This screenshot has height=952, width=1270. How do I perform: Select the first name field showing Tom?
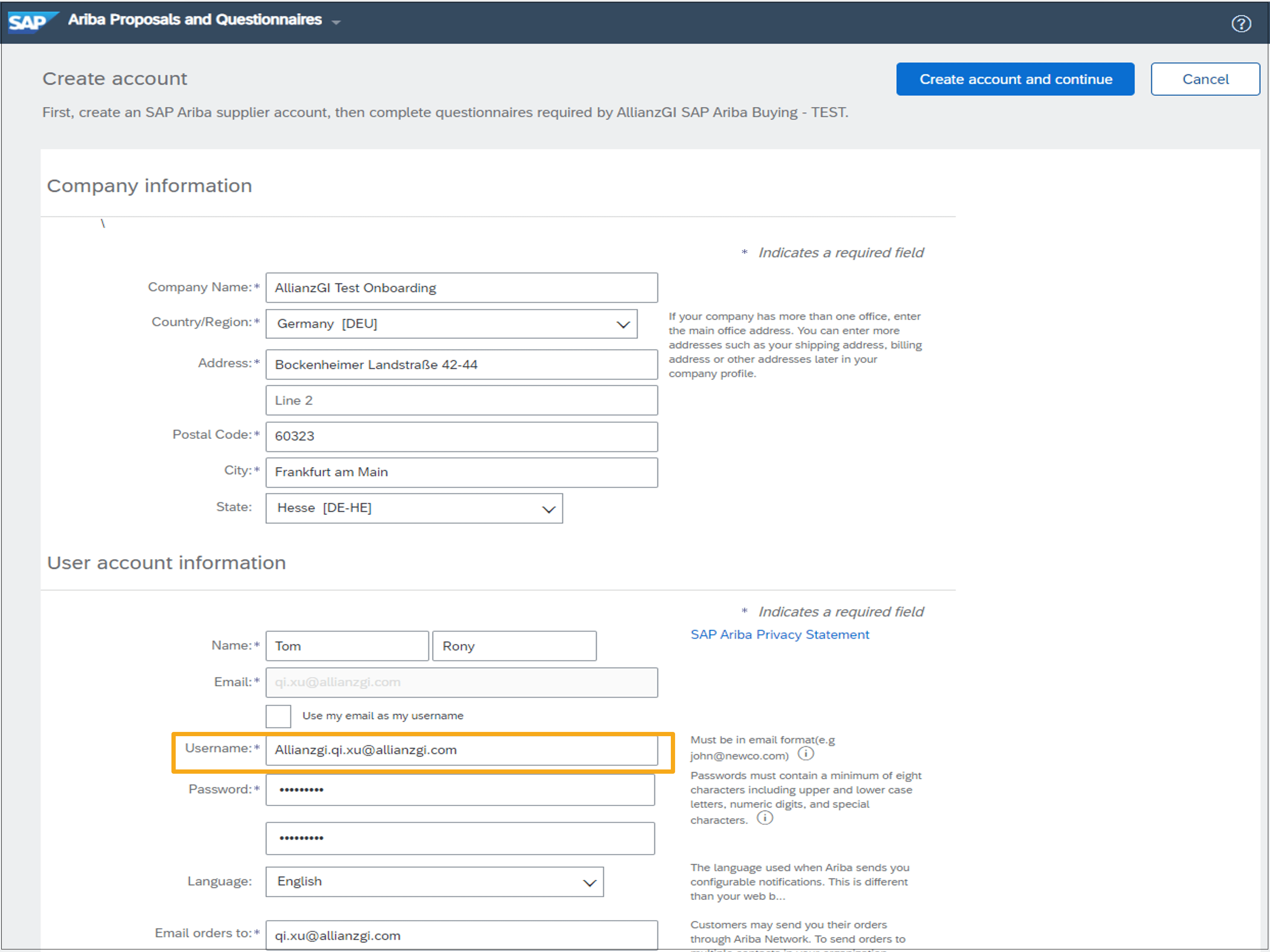point(346,645)
